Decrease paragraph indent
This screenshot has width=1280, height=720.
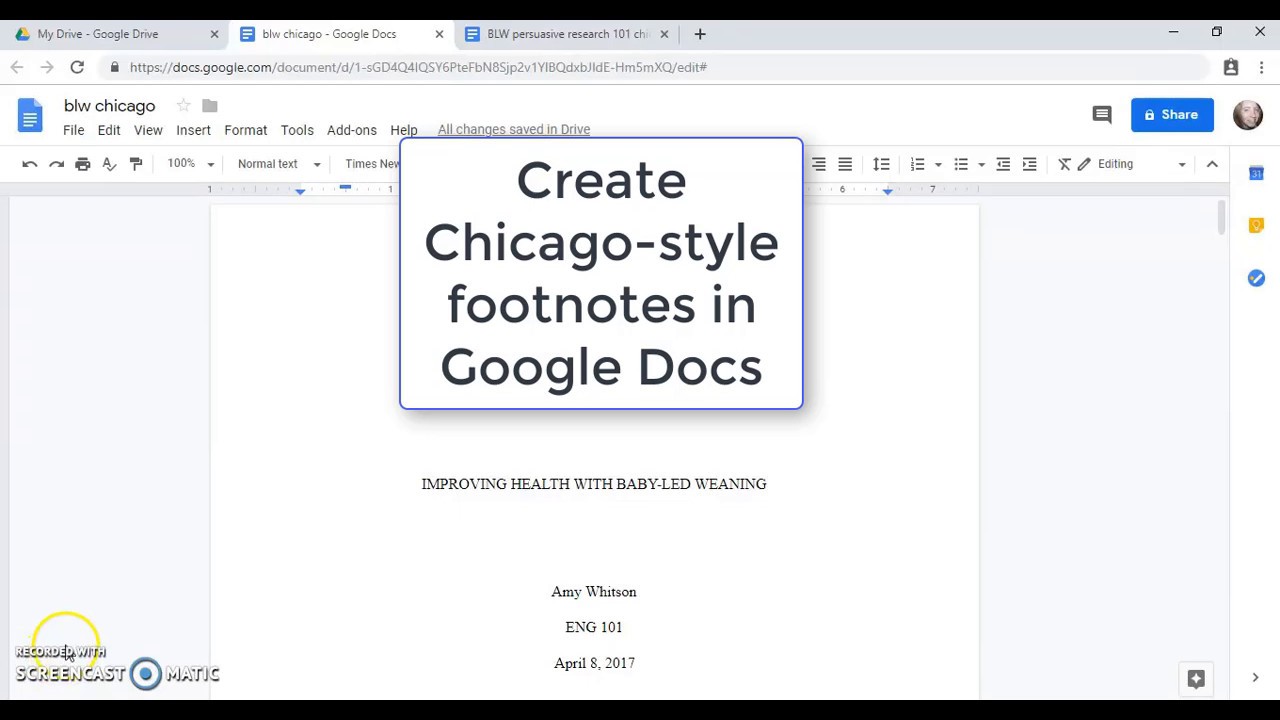(x=1003, y=164)
